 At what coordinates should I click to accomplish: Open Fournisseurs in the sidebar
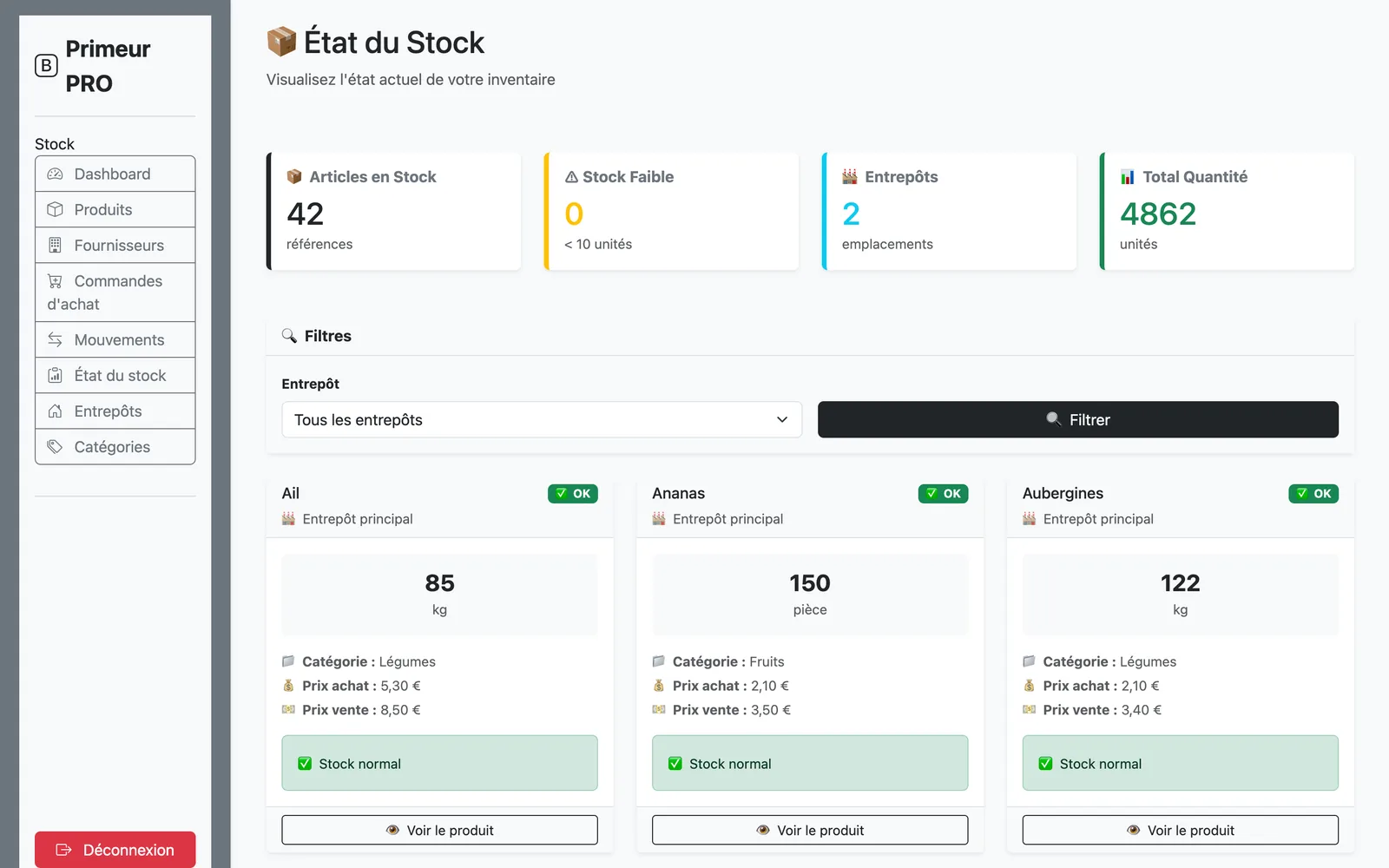coord(115,245)
